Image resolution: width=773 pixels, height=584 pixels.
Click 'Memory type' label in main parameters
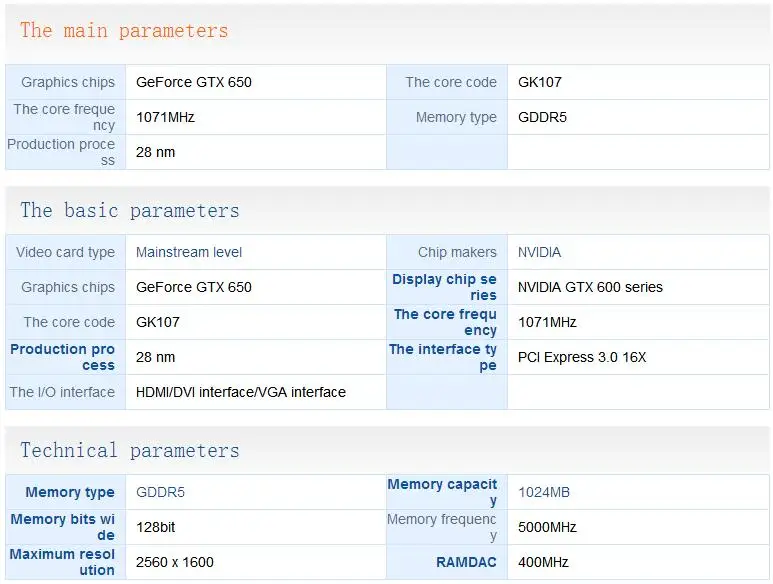[x=456, y=117]
